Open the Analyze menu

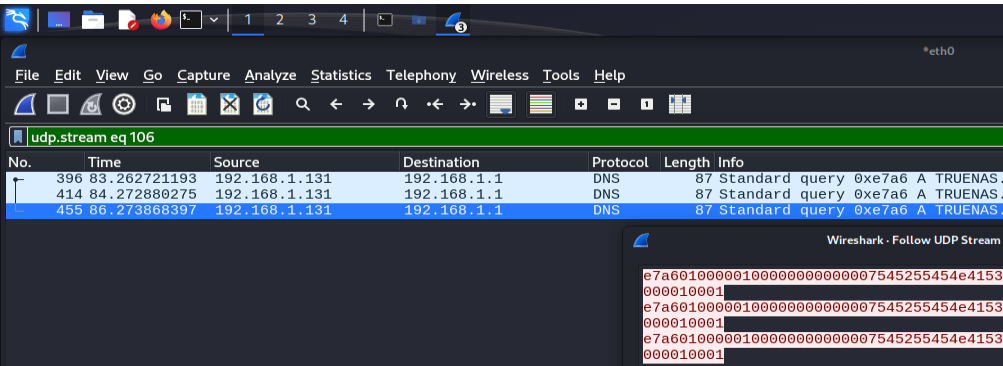[270, 76]
